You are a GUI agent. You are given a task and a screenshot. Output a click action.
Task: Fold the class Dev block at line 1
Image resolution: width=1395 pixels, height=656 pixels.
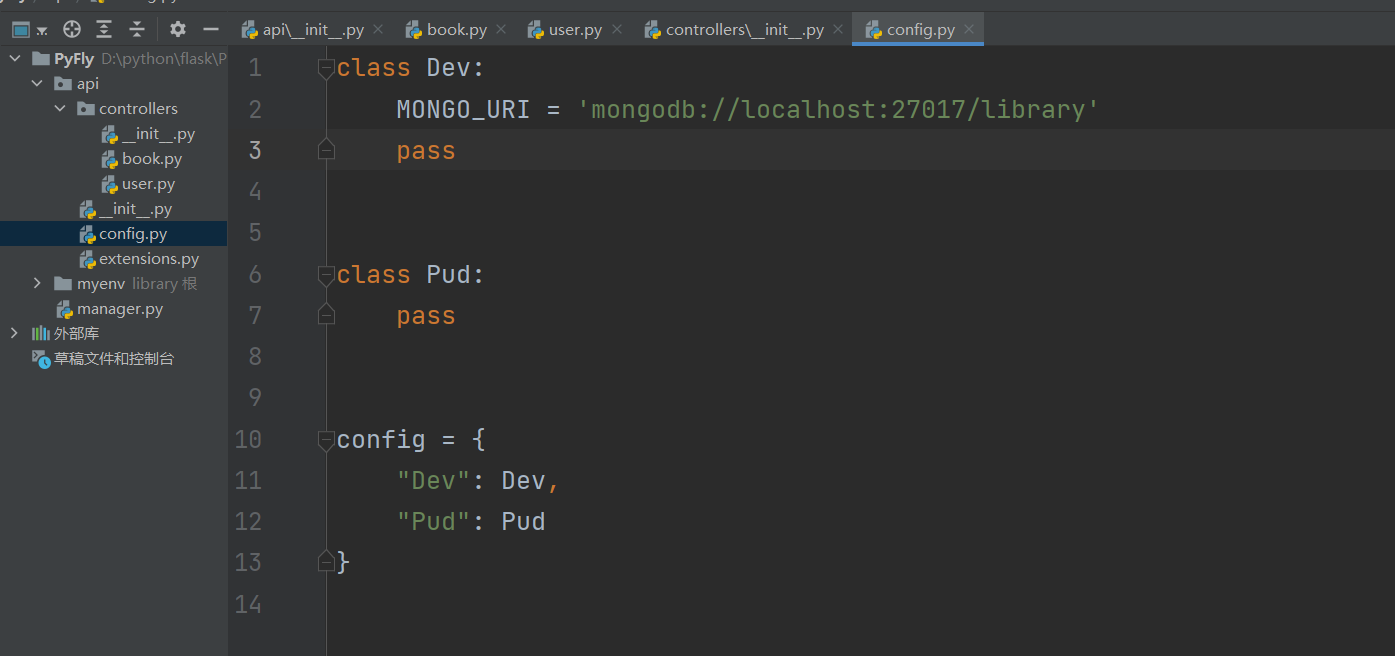tap(325, 68)
